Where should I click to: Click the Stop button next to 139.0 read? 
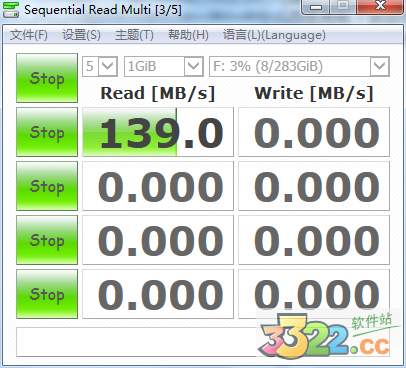pyautogui.click(x=47, y=132)
